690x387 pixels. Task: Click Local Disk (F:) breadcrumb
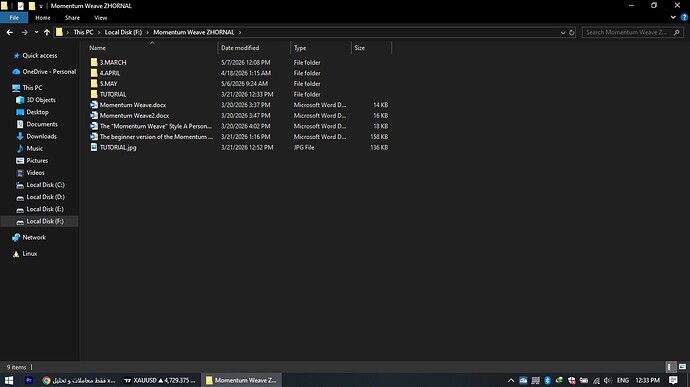tap(123, 32)
